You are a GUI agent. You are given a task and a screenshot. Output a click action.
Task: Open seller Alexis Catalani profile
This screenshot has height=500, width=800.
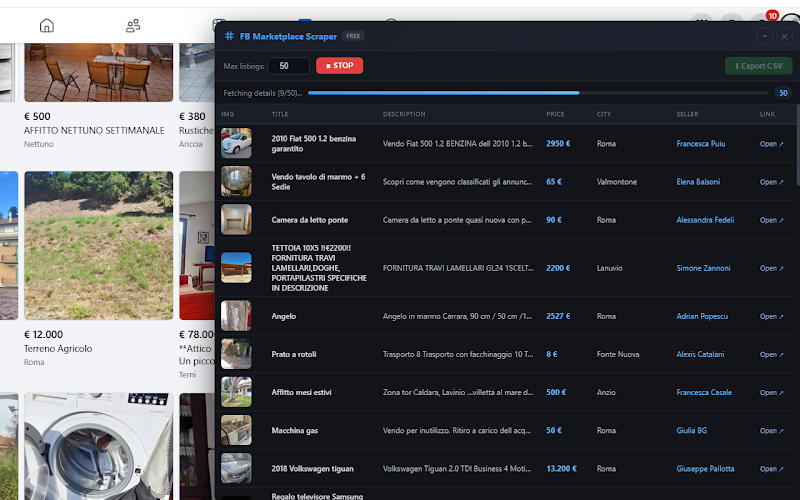point(700,354)
